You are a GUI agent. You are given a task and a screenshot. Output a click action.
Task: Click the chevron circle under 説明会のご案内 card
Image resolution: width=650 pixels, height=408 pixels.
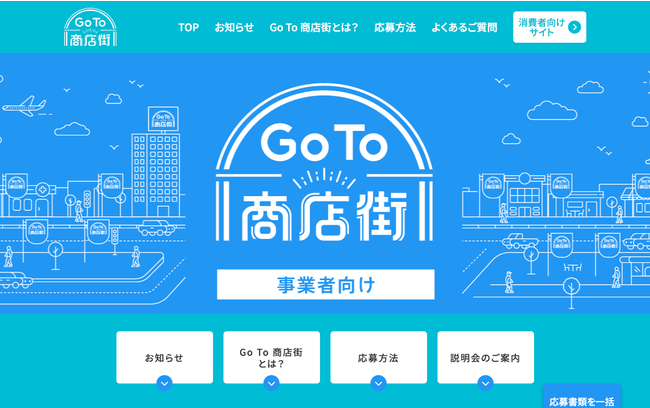point(485,384)
